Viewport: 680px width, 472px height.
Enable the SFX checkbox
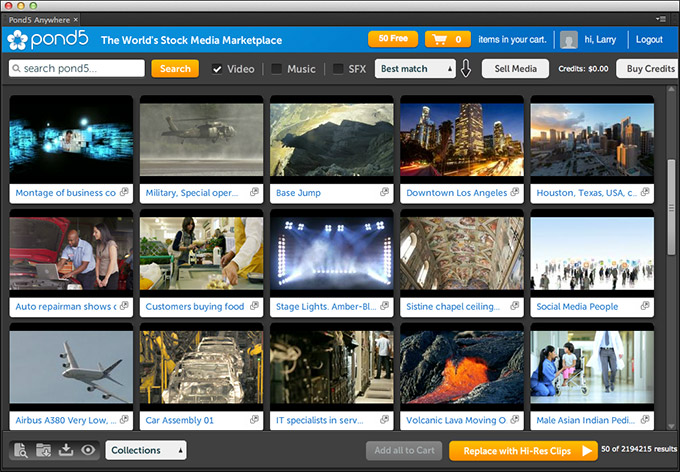[338, 69]
